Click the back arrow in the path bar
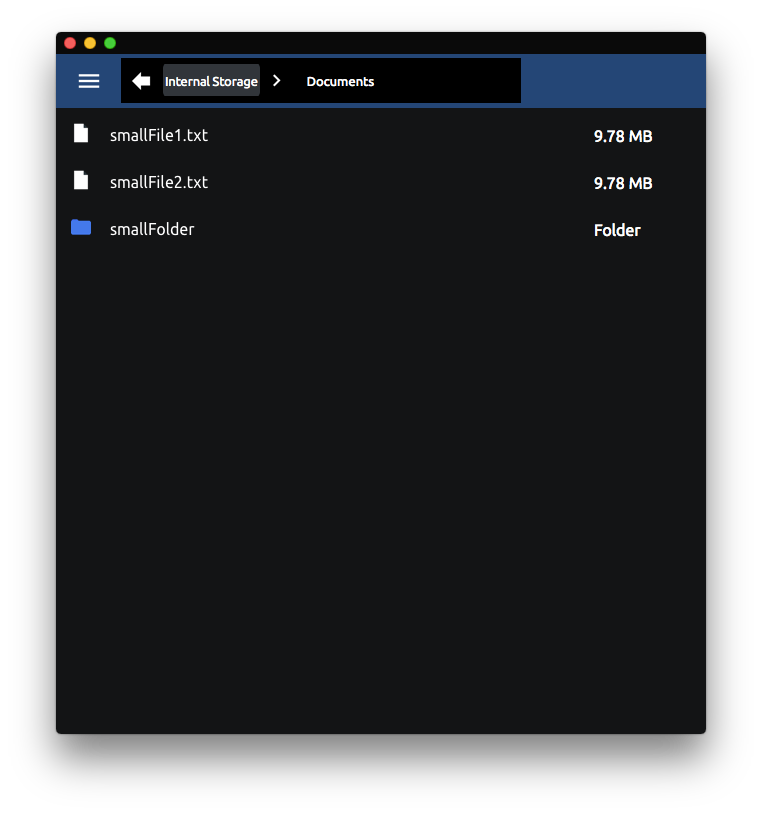 pyautogui.click(x=141, y=81)
